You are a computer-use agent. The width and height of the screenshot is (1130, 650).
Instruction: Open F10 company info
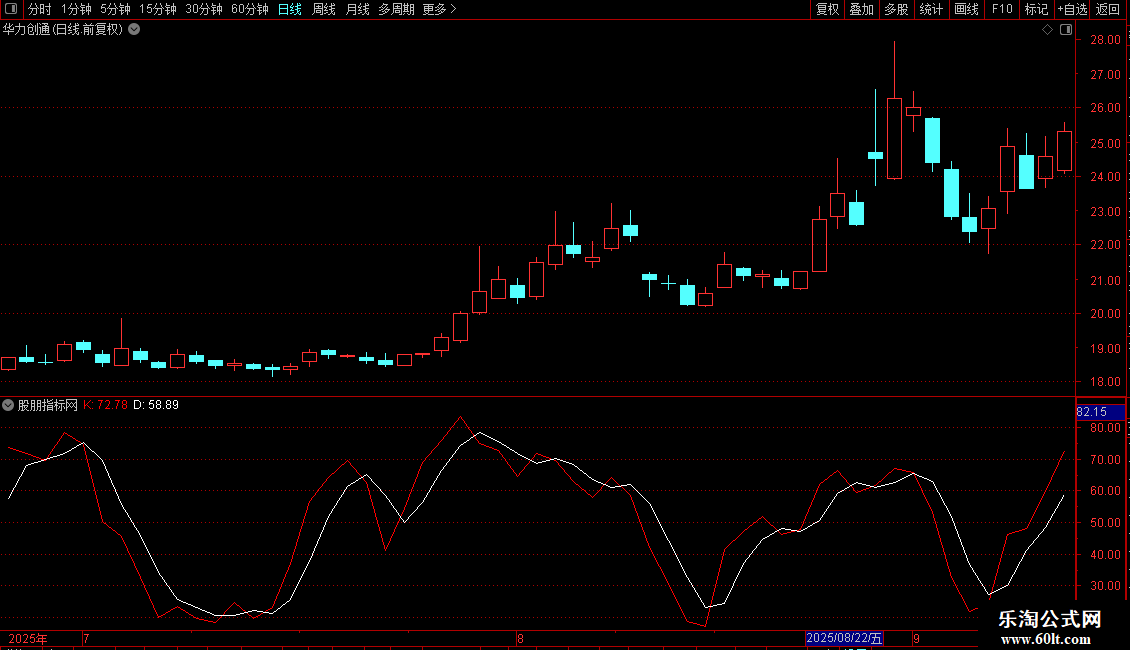pyautogui.click(x=1002, y=9)
